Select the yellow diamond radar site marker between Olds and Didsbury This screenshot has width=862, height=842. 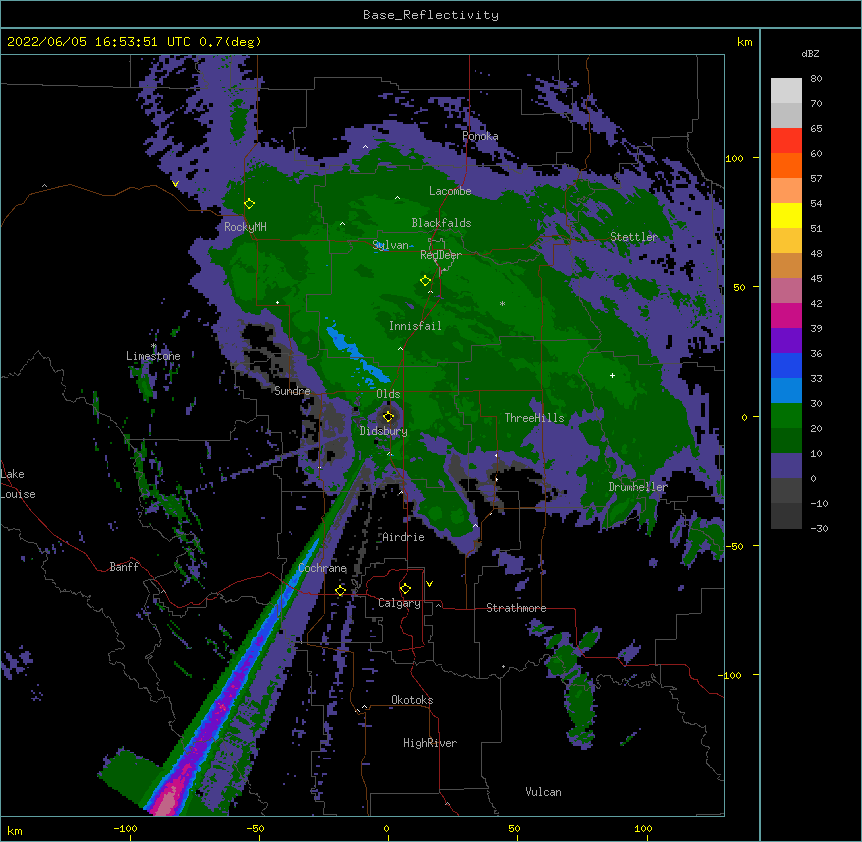tap(388, 417)
